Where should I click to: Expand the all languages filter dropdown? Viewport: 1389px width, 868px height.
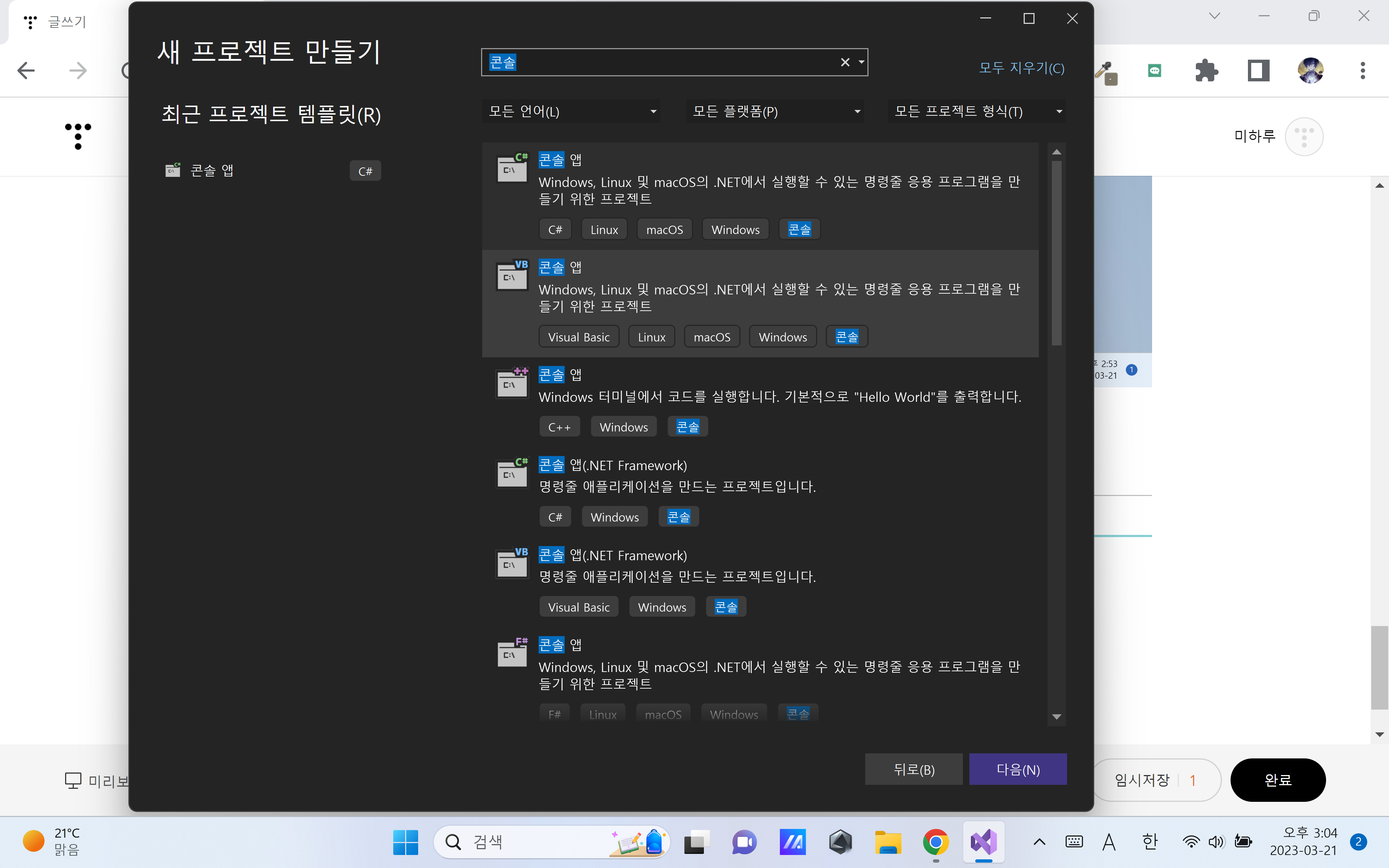click(x=570, y=111)
